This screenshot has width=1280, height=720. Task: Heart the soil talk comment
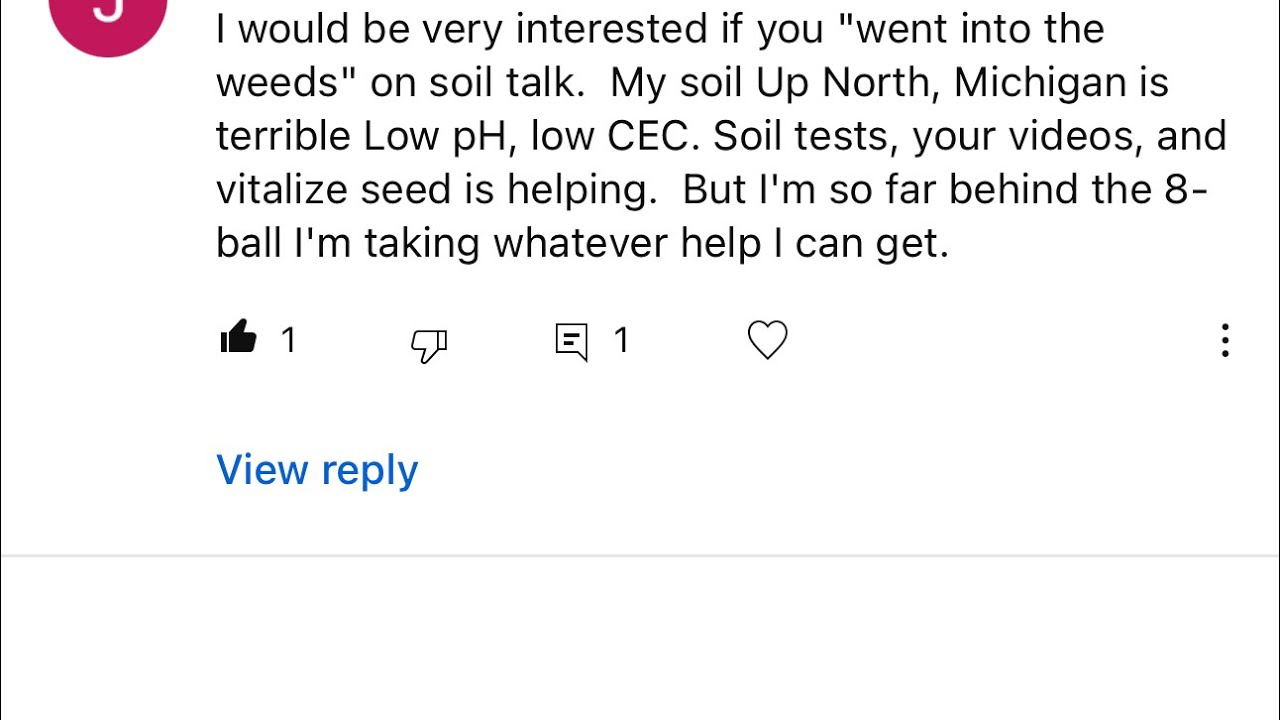pyautogui.click(x=768, y=341)
